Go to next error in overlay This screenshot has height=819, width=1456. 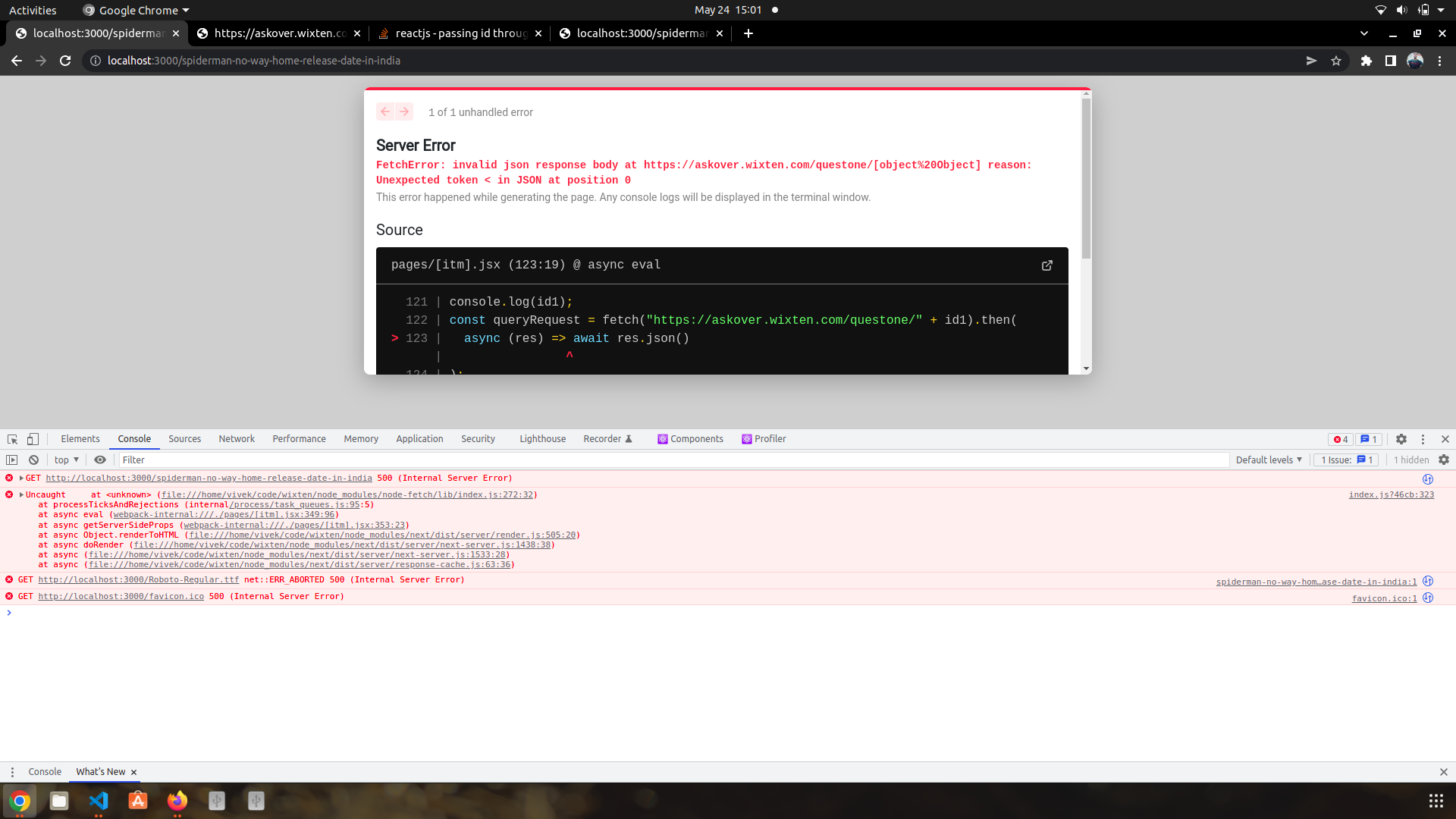pyautogui.click(x=404, y=111)
